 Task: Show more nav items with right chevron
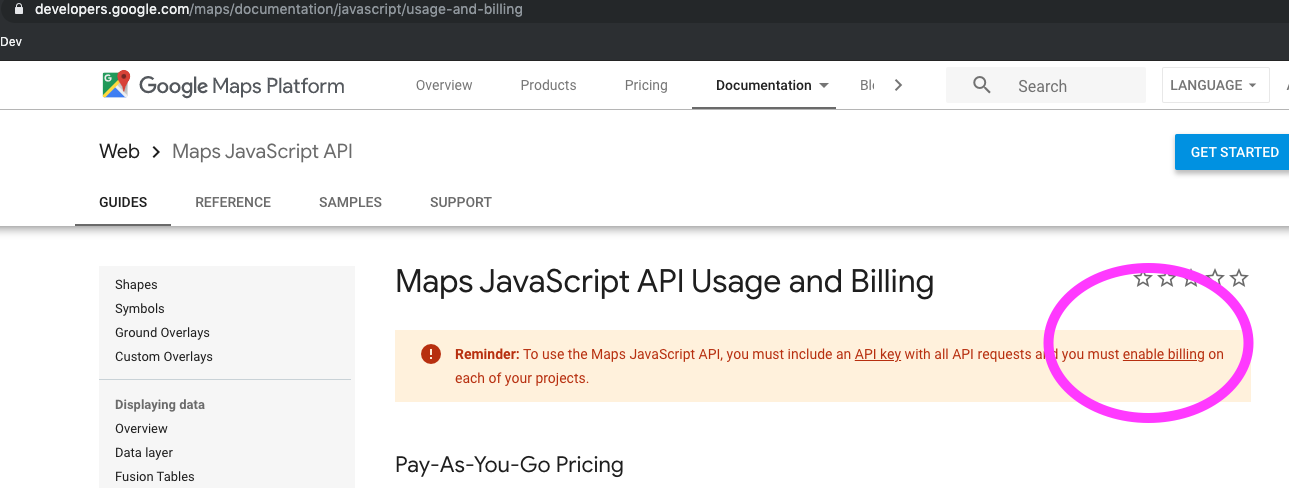(898, 85)
